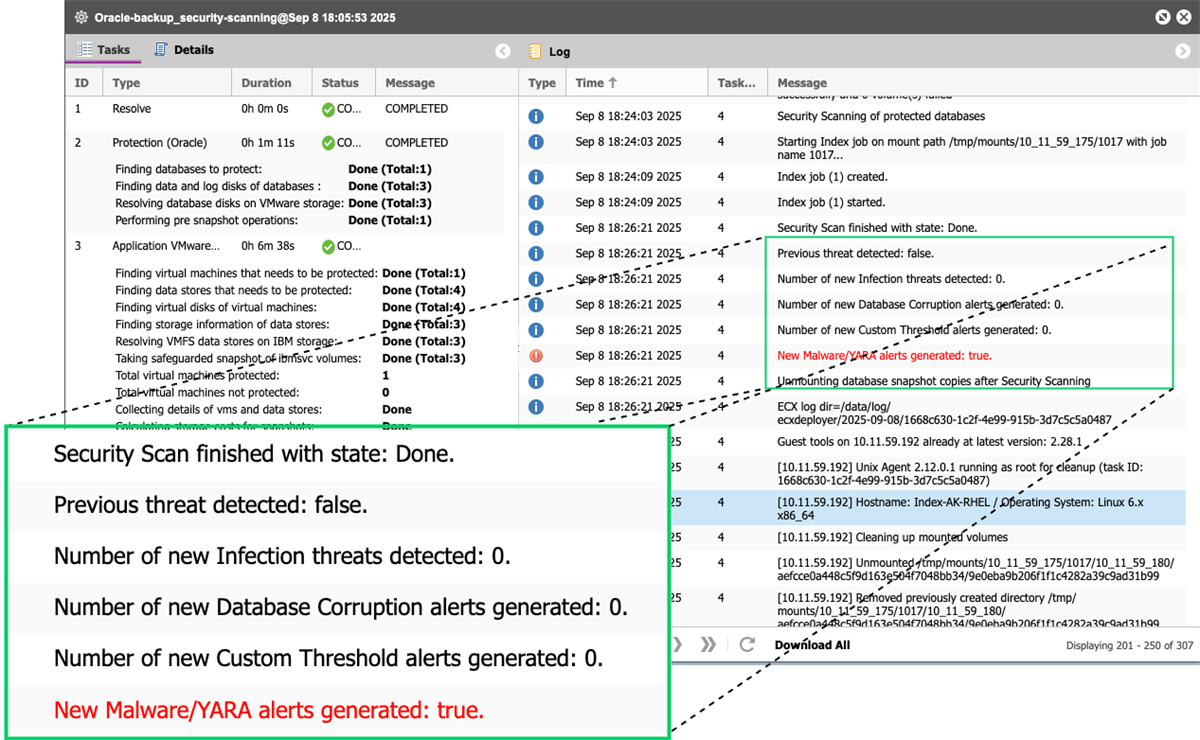Click the gear icon in the title bar
Screen dimensions: 1200x740
(x=80, y=17)
